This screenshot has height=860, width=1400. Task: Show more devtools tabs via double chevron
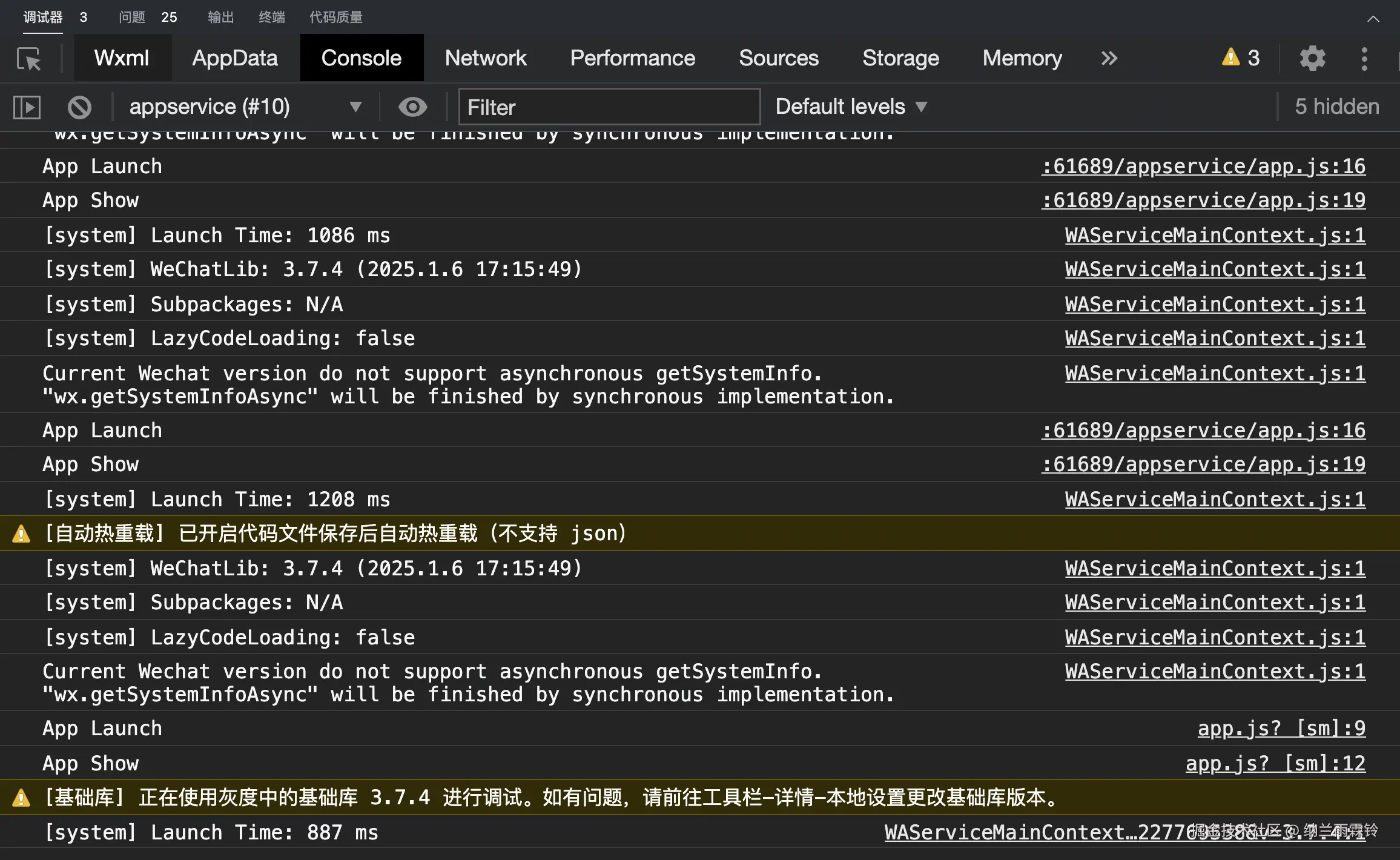click(1109, 59)
